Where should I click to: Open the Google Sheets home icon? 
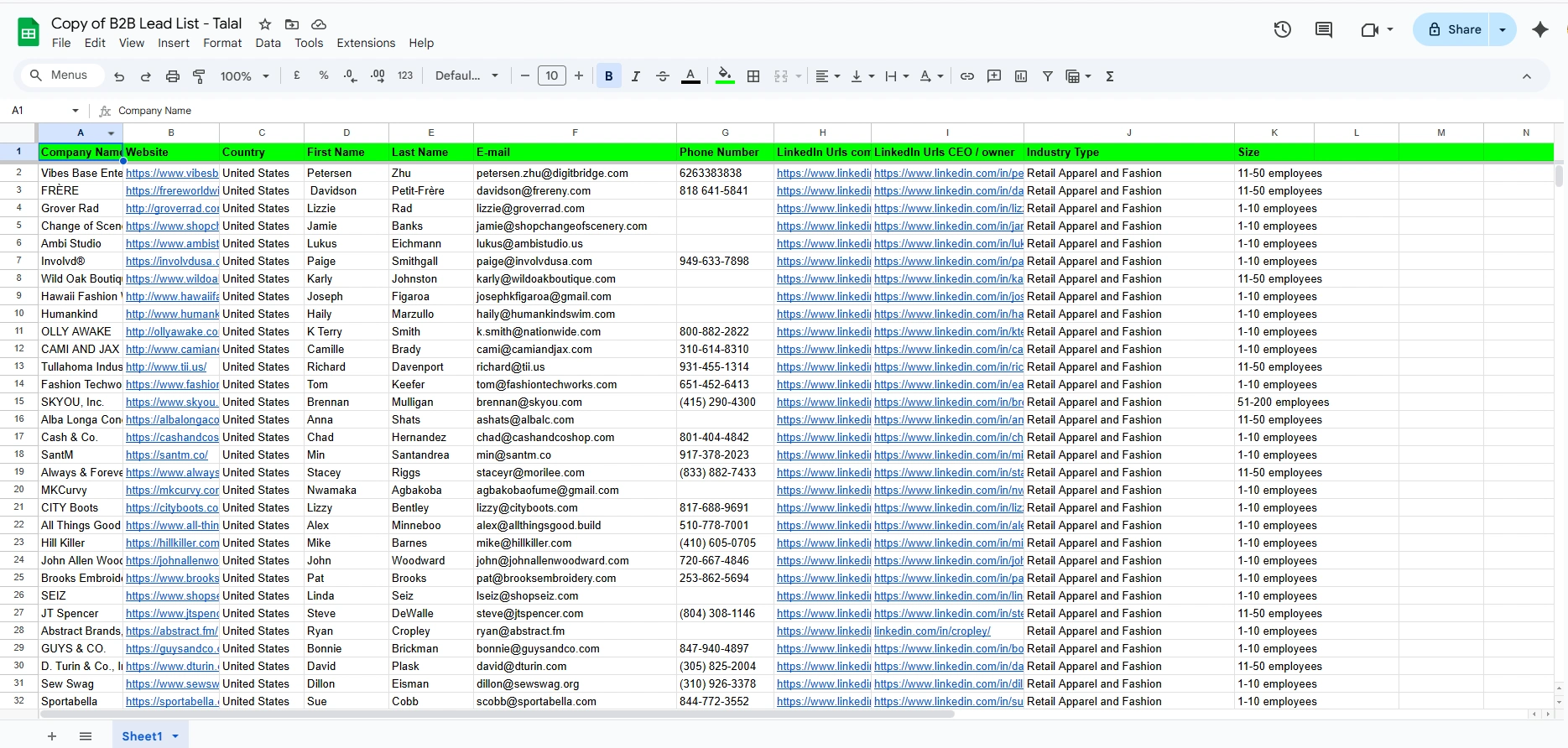29,32
